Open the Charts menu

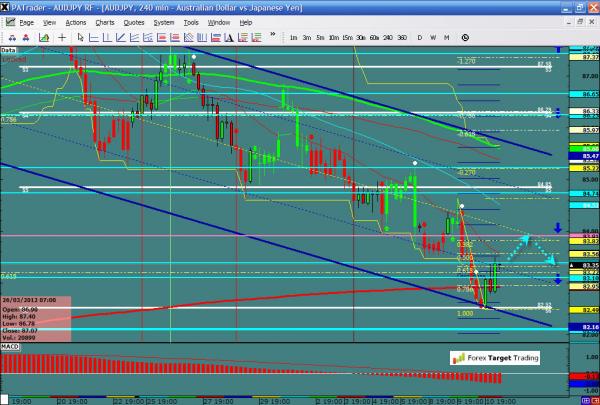click(x=104, y=21)
